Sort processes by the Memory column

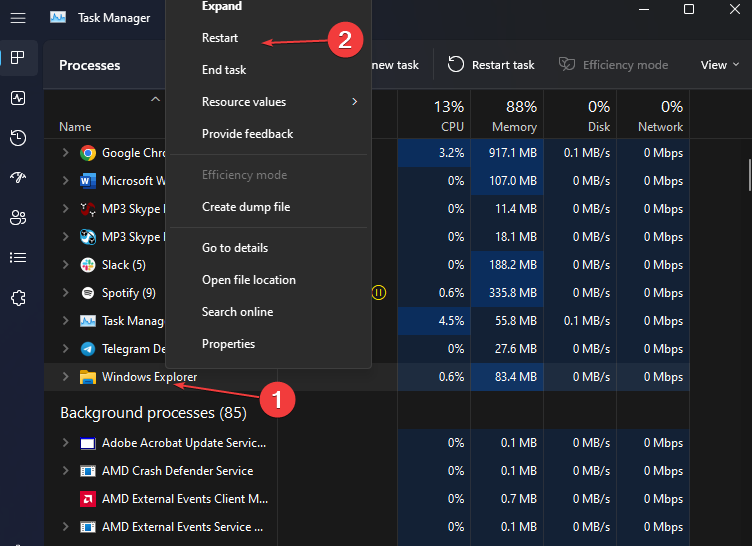[x=515, y=116]
